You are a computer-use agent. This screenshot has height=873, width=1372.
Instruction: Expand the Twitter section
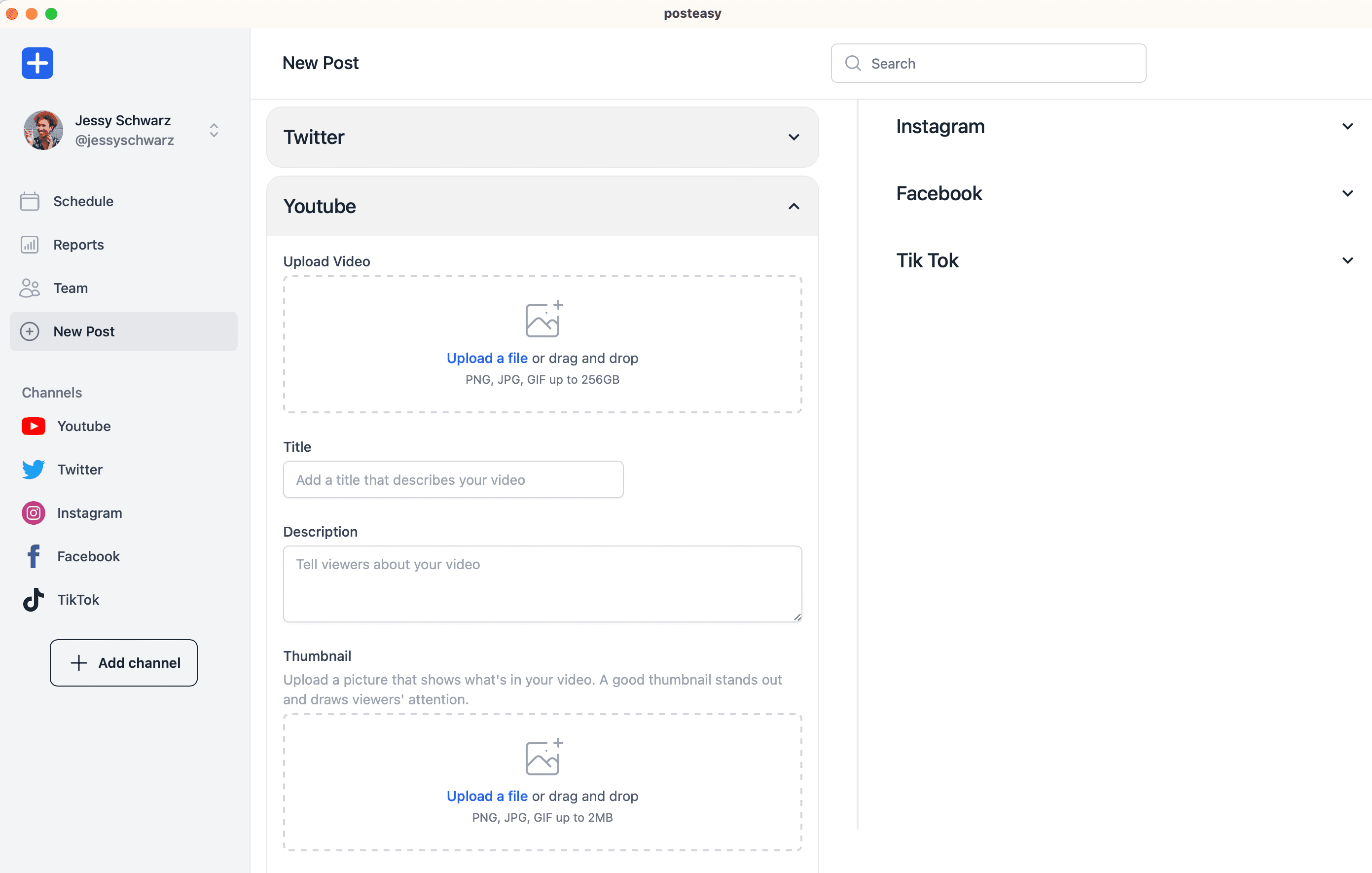click(794, 137)
